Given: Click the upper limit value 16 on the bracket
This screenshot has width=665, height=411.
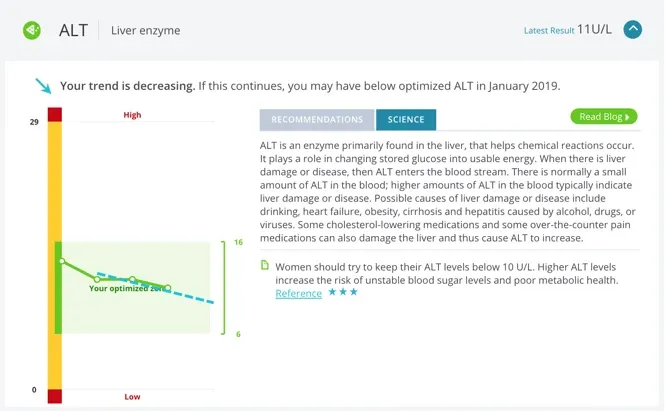Looking at the screenshot, I should pyautogui.click(x=239, y=243).
